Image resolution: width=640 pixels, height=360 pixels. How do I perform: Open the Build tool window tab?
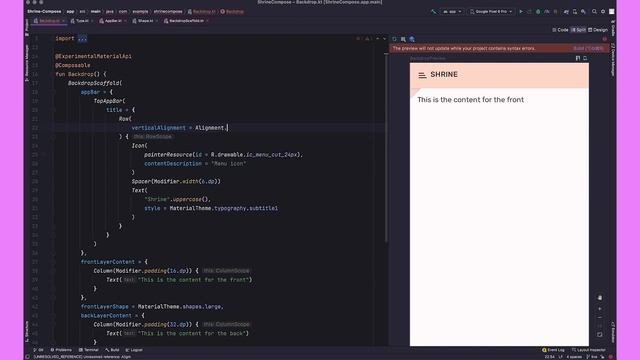coord(112,350)
